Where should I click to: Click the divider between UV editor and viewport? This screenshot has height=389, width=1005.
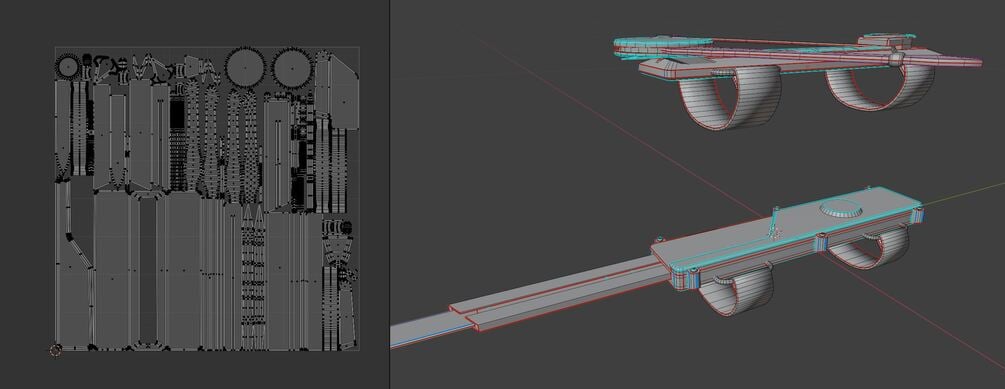[x=390, y=194]
